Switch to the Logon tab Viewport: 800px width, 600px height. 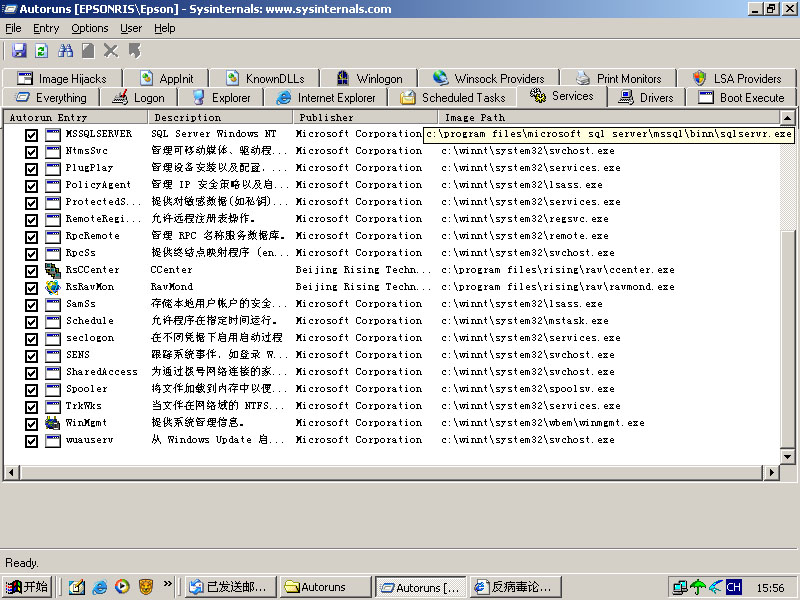click(x=139, y=97)
